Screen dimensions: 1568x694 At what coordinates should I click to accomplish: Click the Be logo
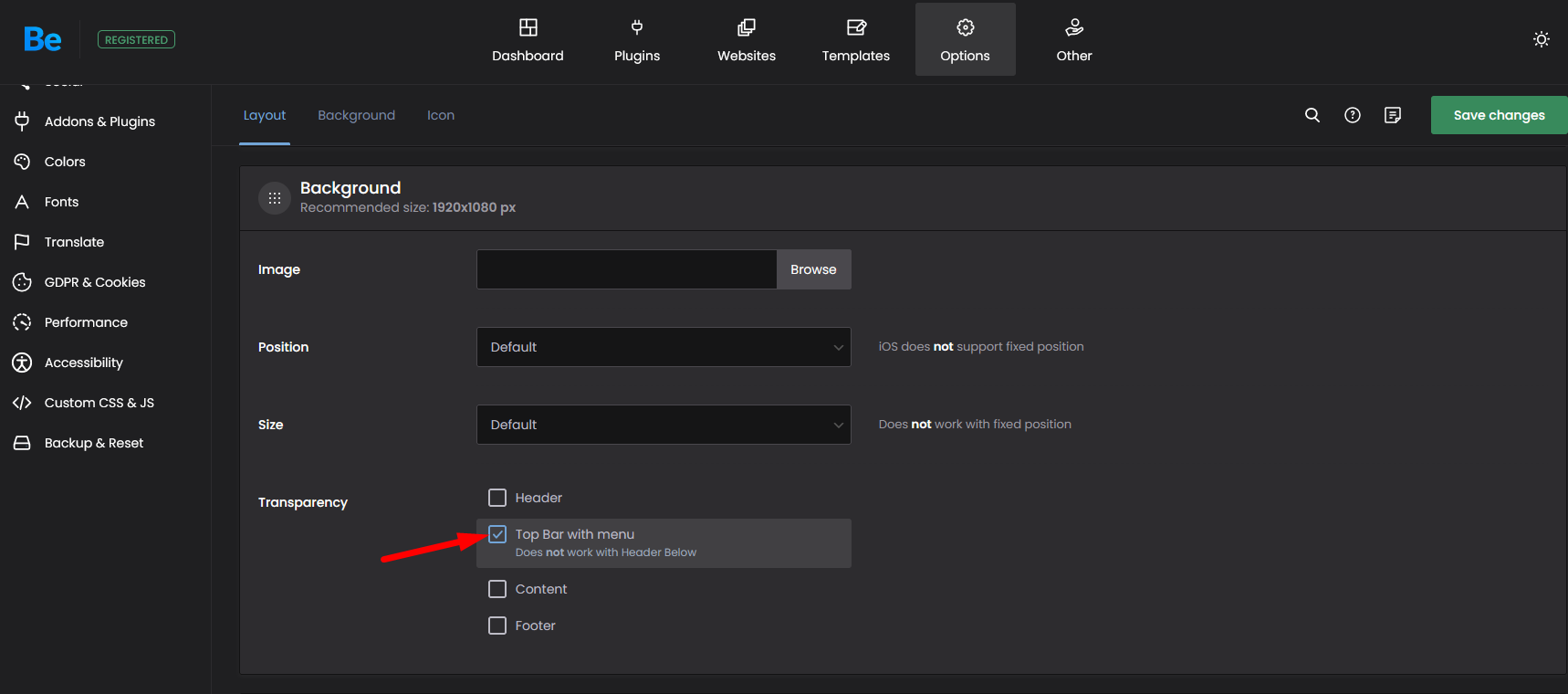coord(43,39)
